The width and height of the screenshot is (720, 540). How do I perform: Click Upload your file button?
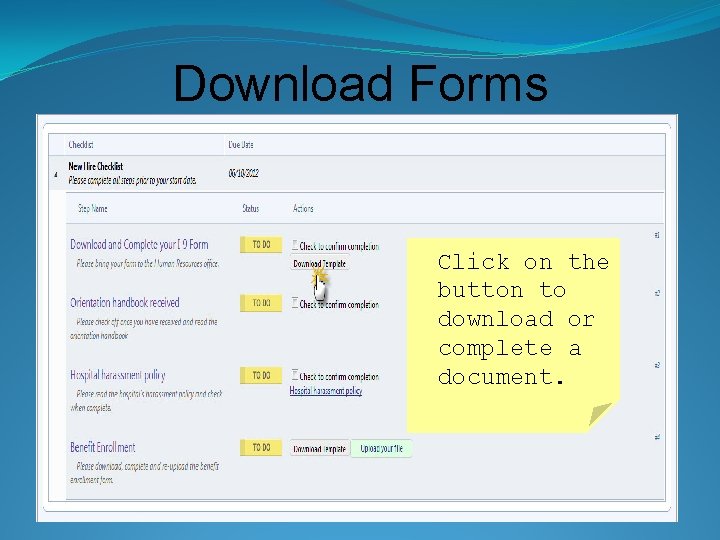pyautogui.click(x=381, y=449)
